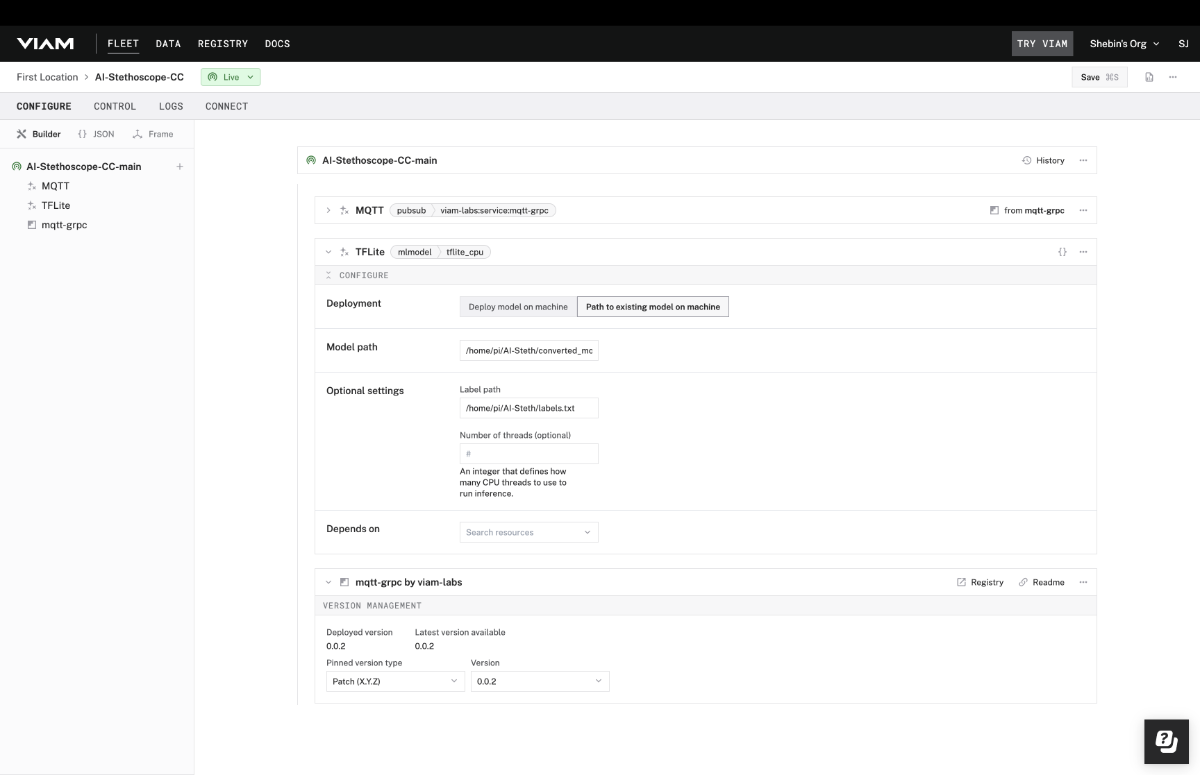Open the TFLite card options menu
The image size is (1200, 775).
tap(1083, 252)
